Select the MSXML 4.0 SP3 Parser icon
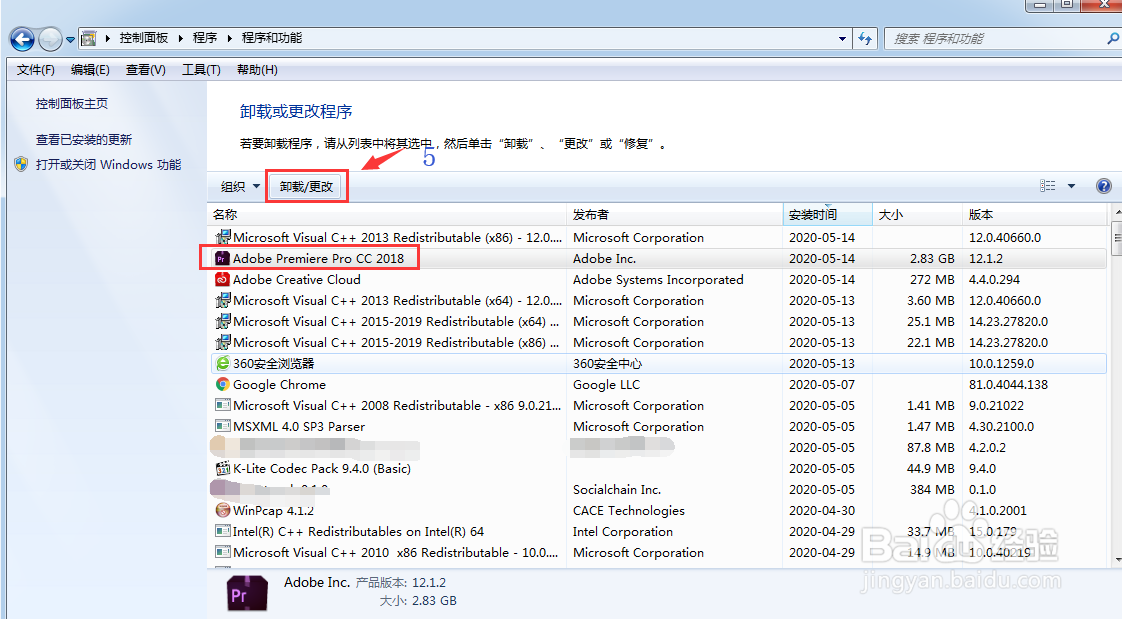The width and height of the screenshot is (1122, 619). [x=223, y=427]
